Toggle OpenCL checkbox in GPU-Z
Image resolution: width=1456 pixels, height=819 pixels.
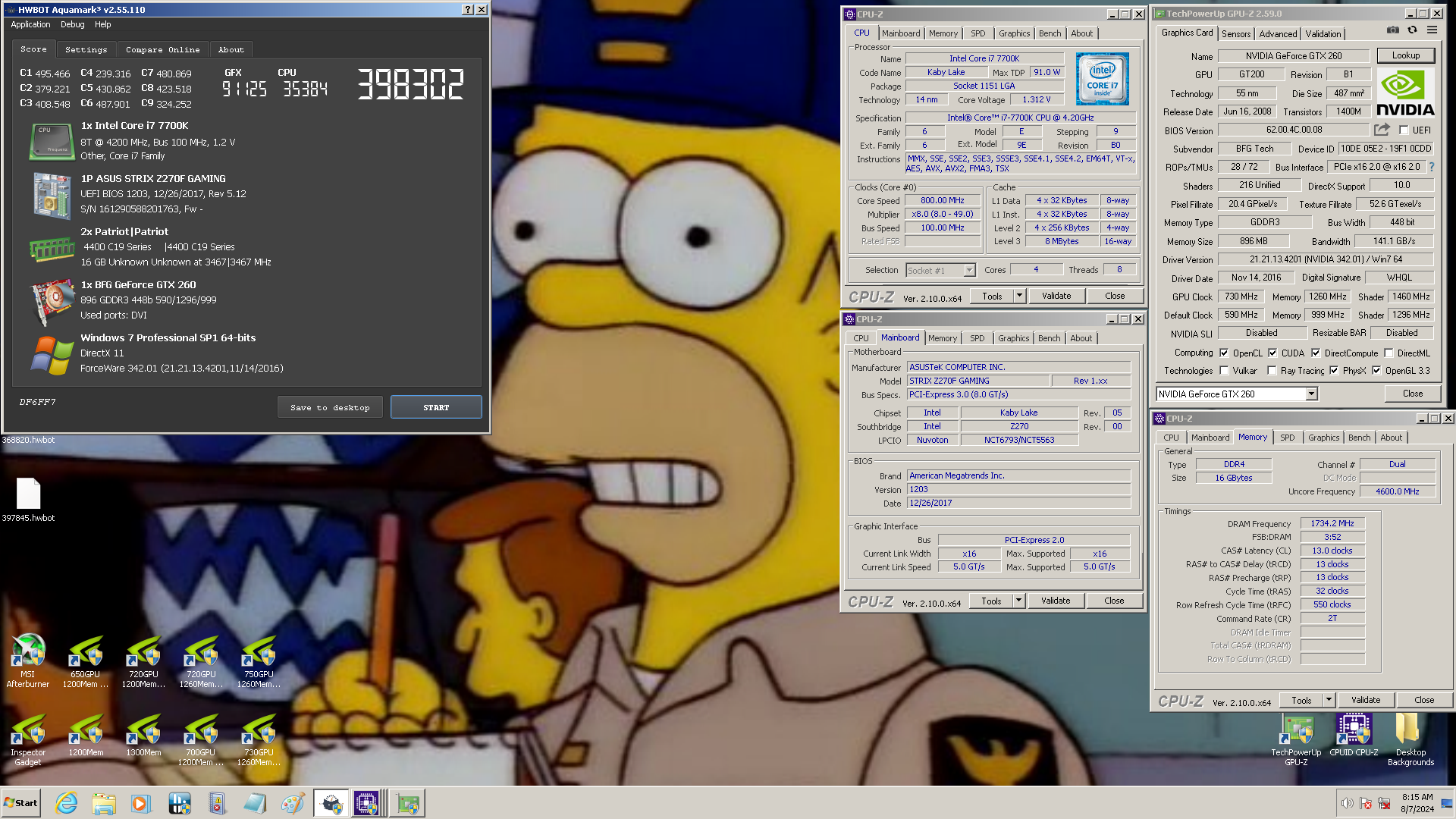(x=1224, y=353)
